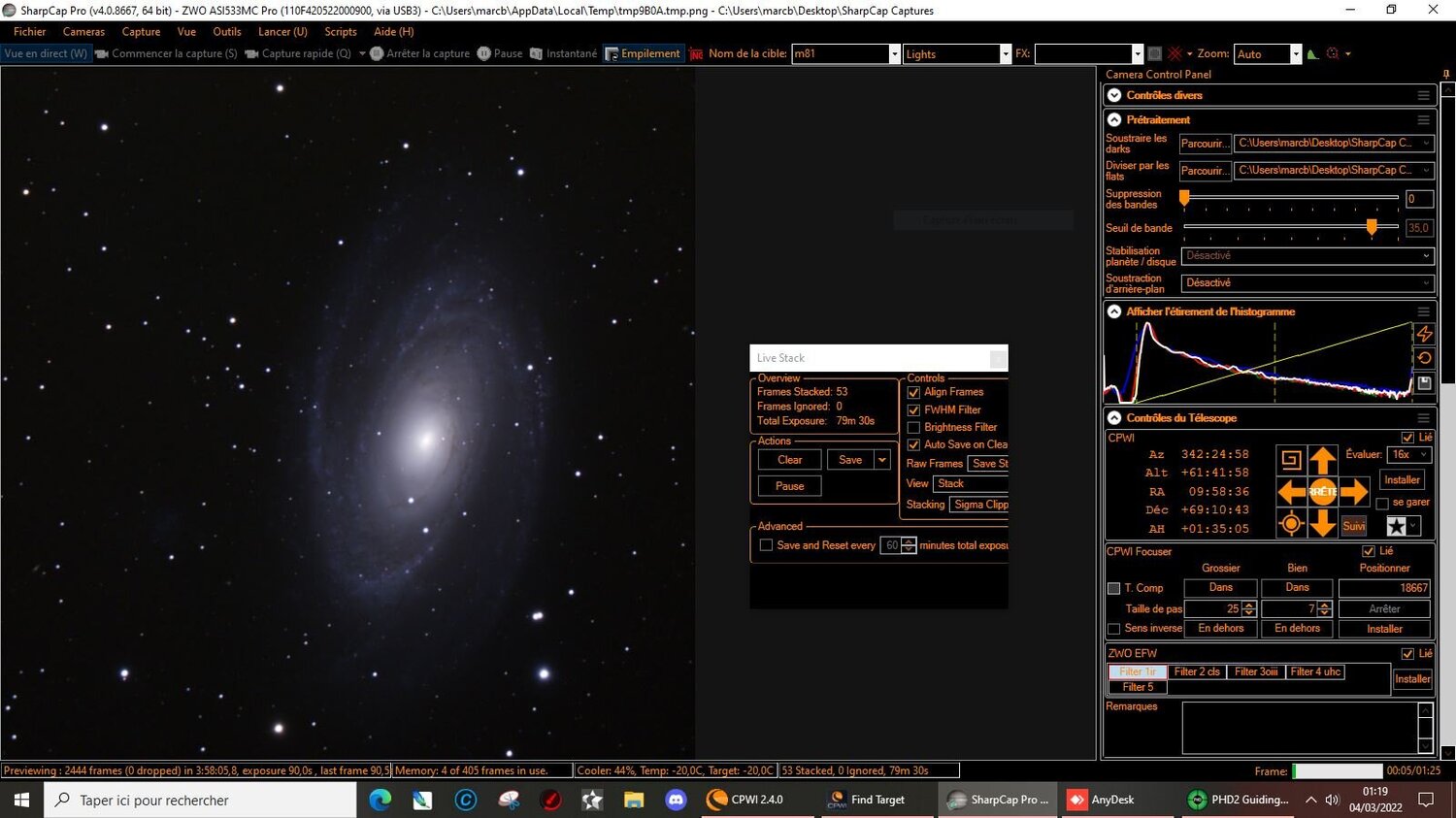Image resolution: width=1456 pixels, height=818 pixels.
Task: Enable the Brightness Filter checkbox
Action: [x=913, y=428]
